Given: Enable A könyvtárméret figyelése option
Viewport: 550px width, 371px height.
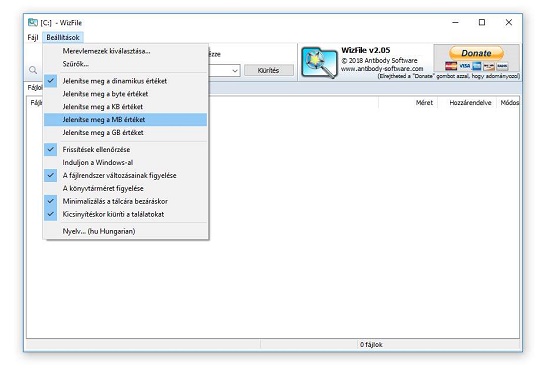Looking at the screenshot, I should point(126,188).
